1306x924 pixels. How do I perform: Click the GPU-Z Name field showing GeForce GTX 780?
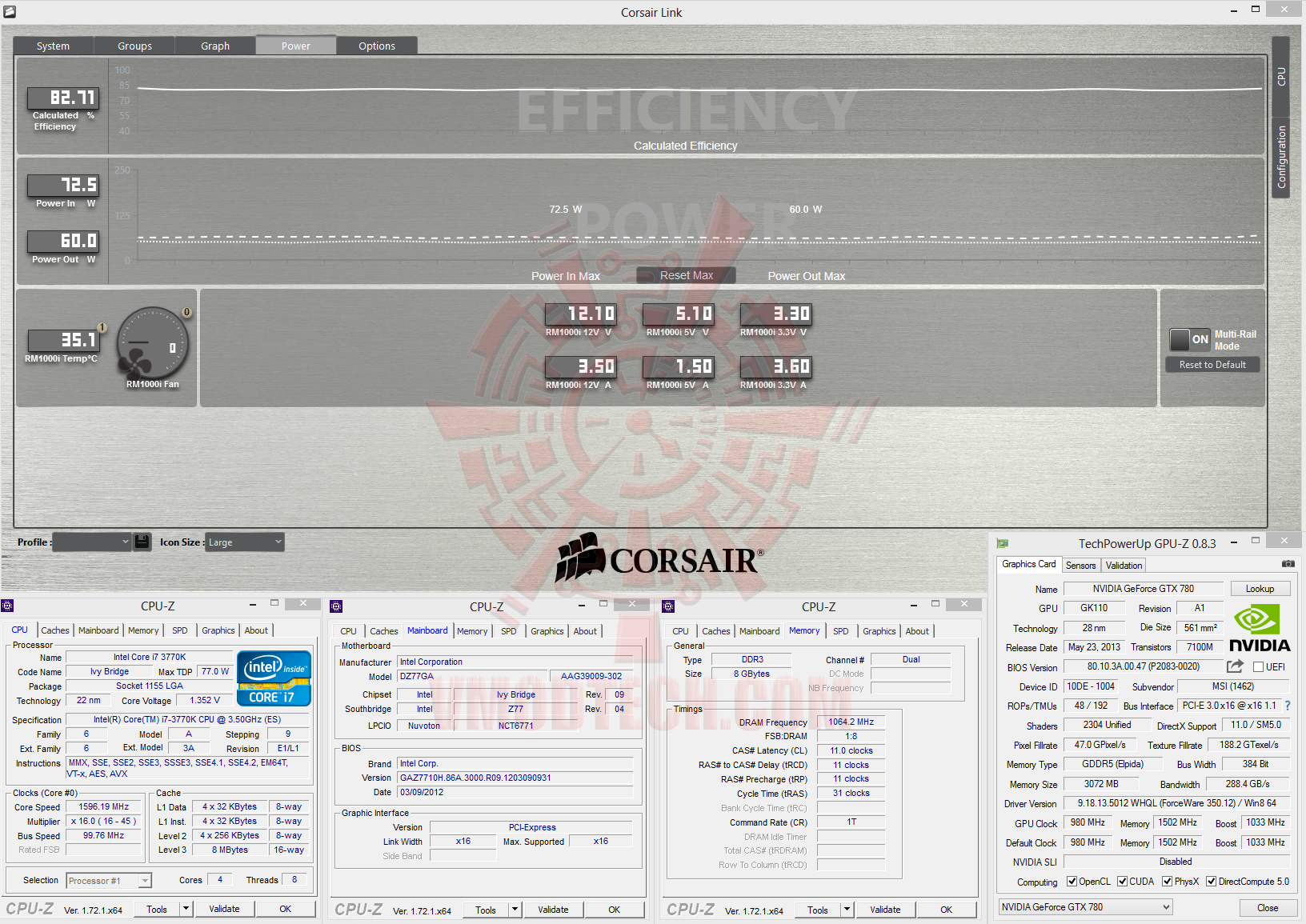(x=1143, y=589)
